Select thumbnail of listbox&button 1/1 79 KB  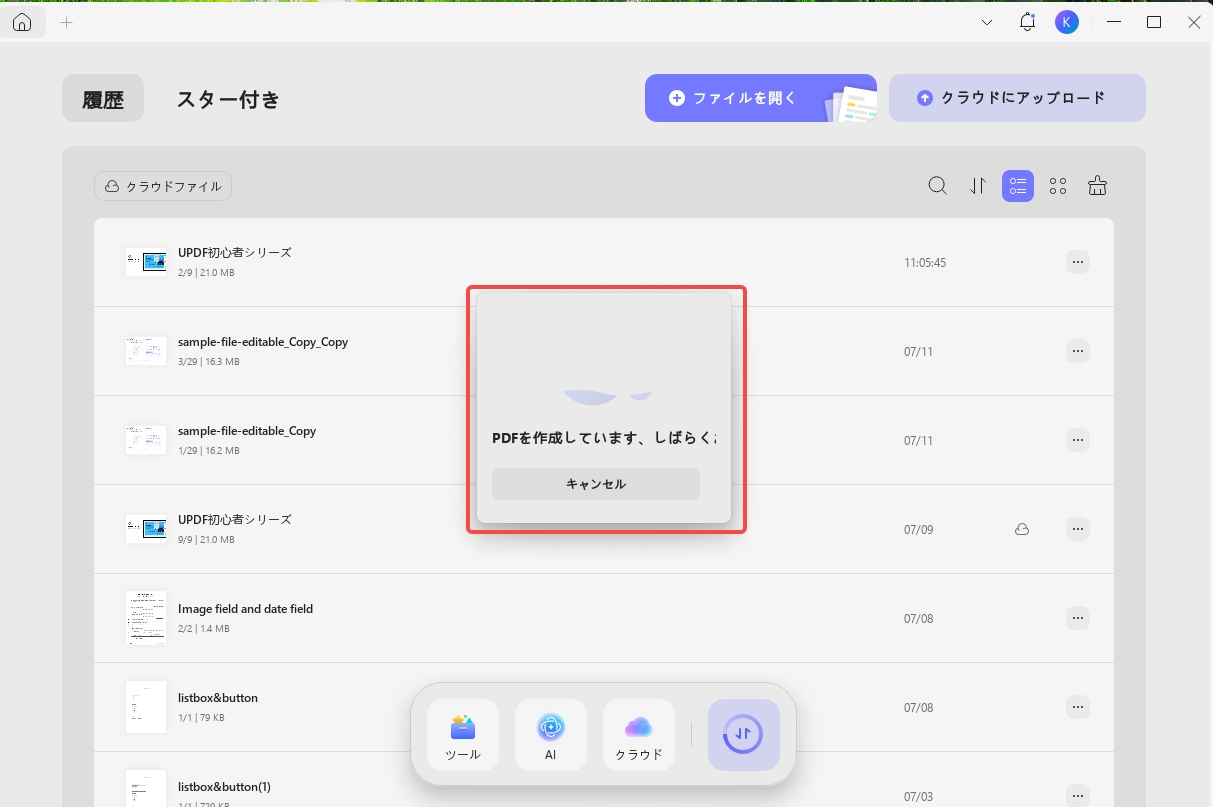pos(146,707)
